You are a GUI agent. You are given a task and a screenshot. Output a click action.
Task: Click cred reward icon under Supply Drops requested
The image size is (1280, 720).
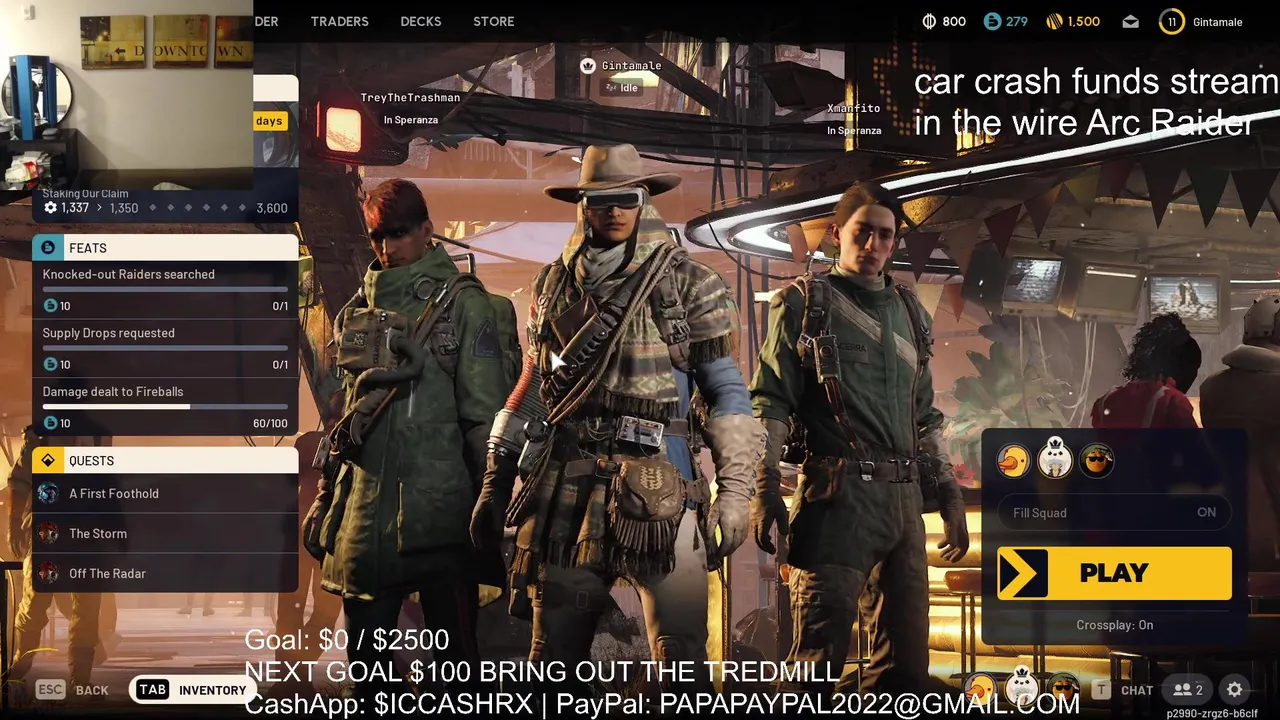tap(50, 365)
